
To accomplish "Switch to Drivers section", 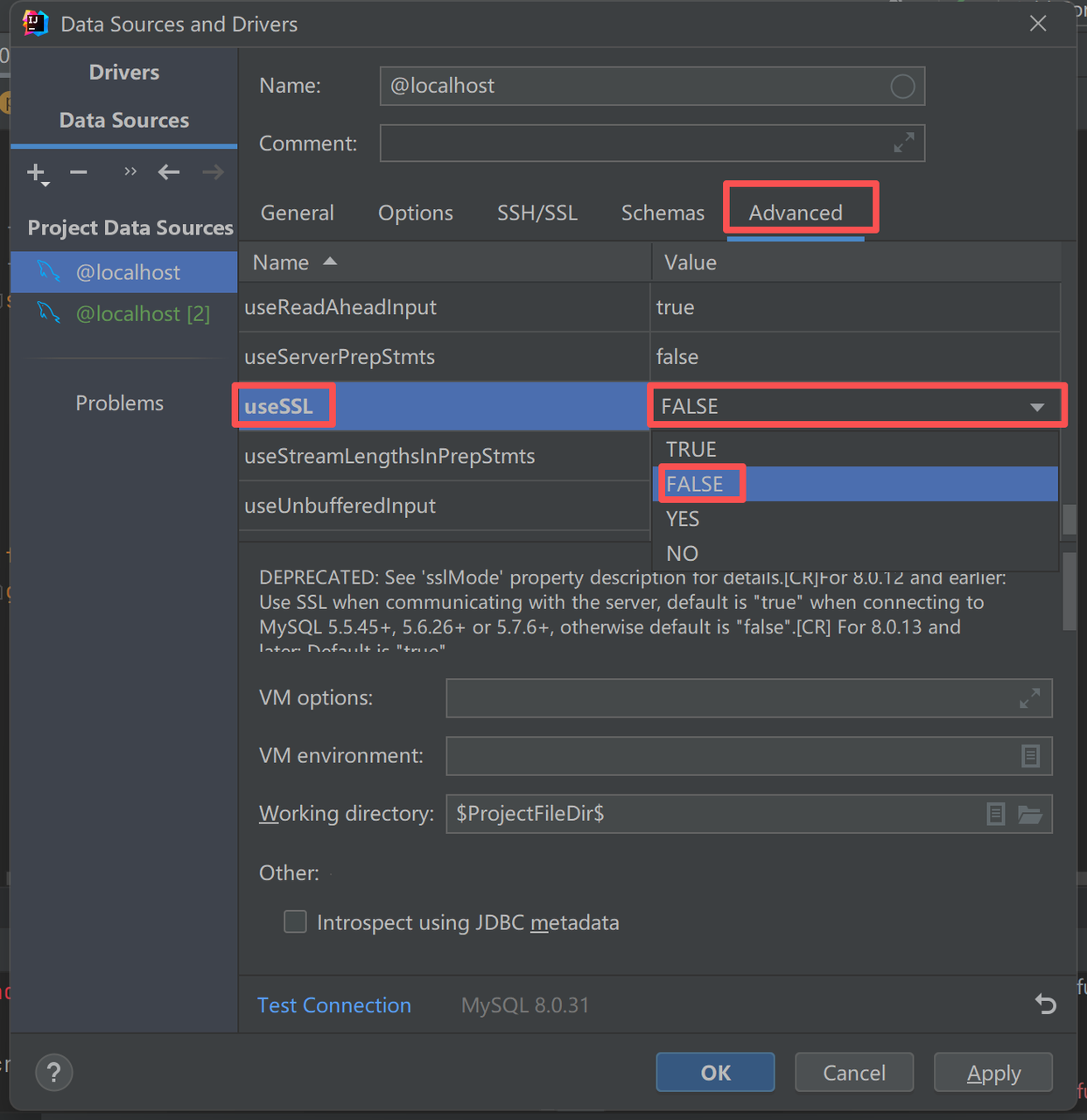I will pos(124,73).
